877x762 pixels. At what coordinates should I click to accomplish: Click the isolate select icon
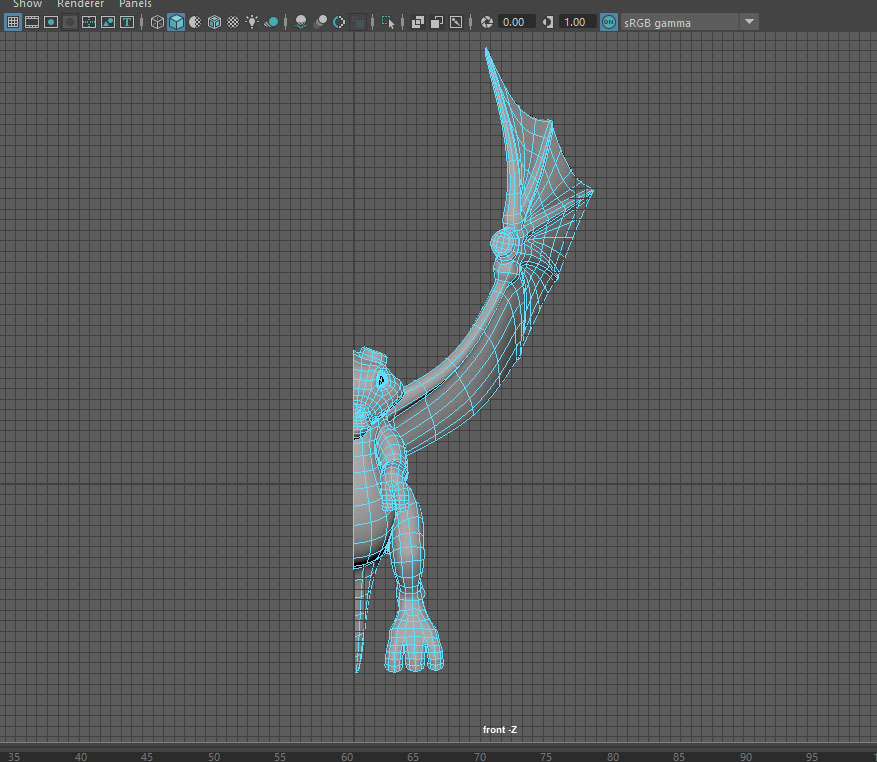click(388, 22)
